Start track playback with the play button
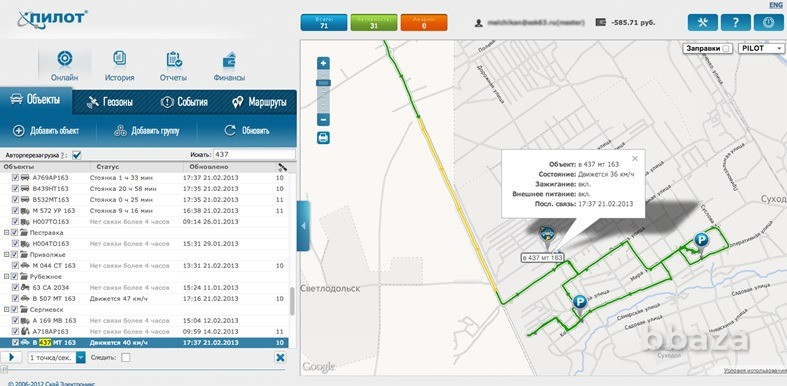This screenshot has height=386, width=787. click(x=11, y=357)
